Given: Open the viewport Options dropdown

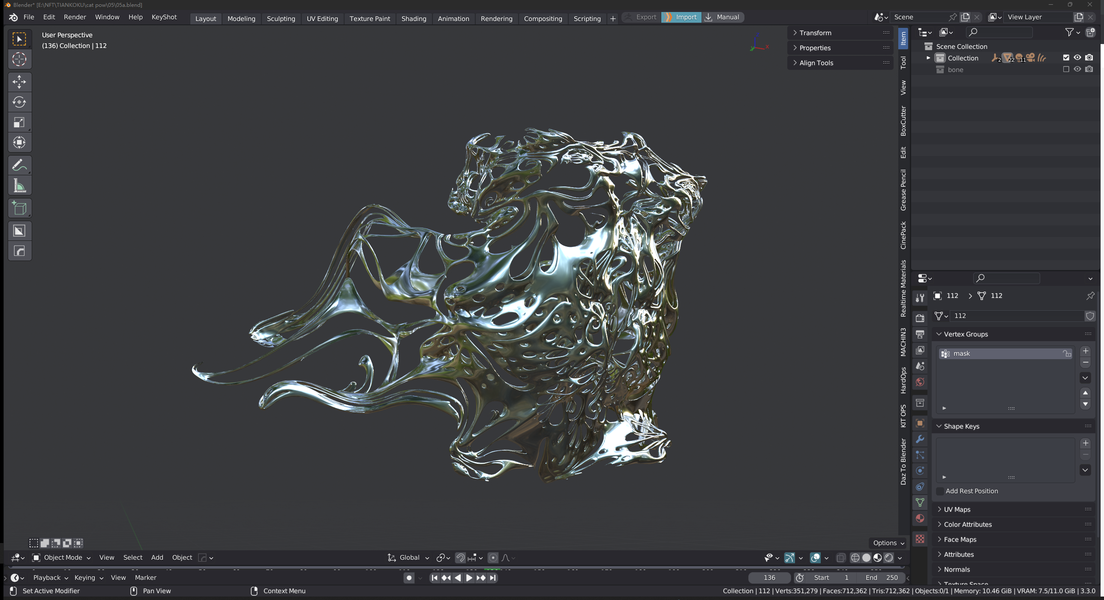Looking at the screenshot, I should pyautogui.click(x=889, y=543).
